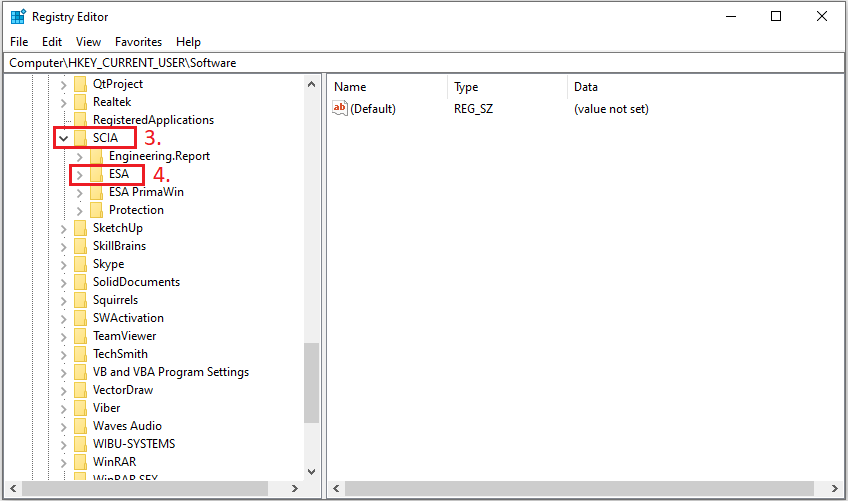Click the Registry Editor title bar icon
This screenshot has height=501, width=848.
pyautogui.click(x=18, y=17)
